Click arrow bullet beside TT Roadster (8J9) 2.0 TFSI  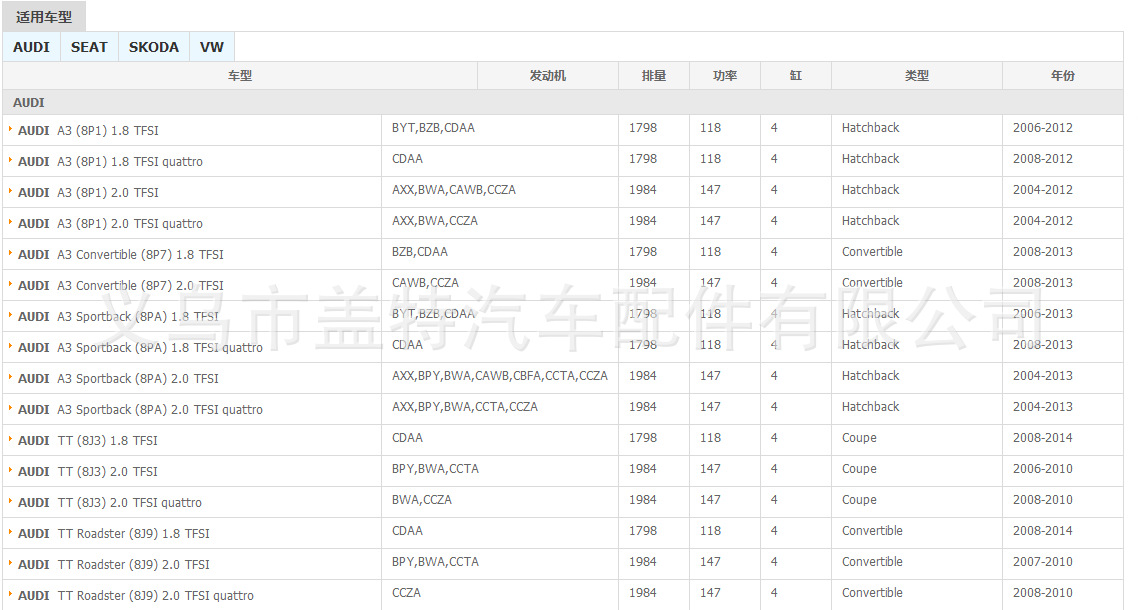(10, 564)
